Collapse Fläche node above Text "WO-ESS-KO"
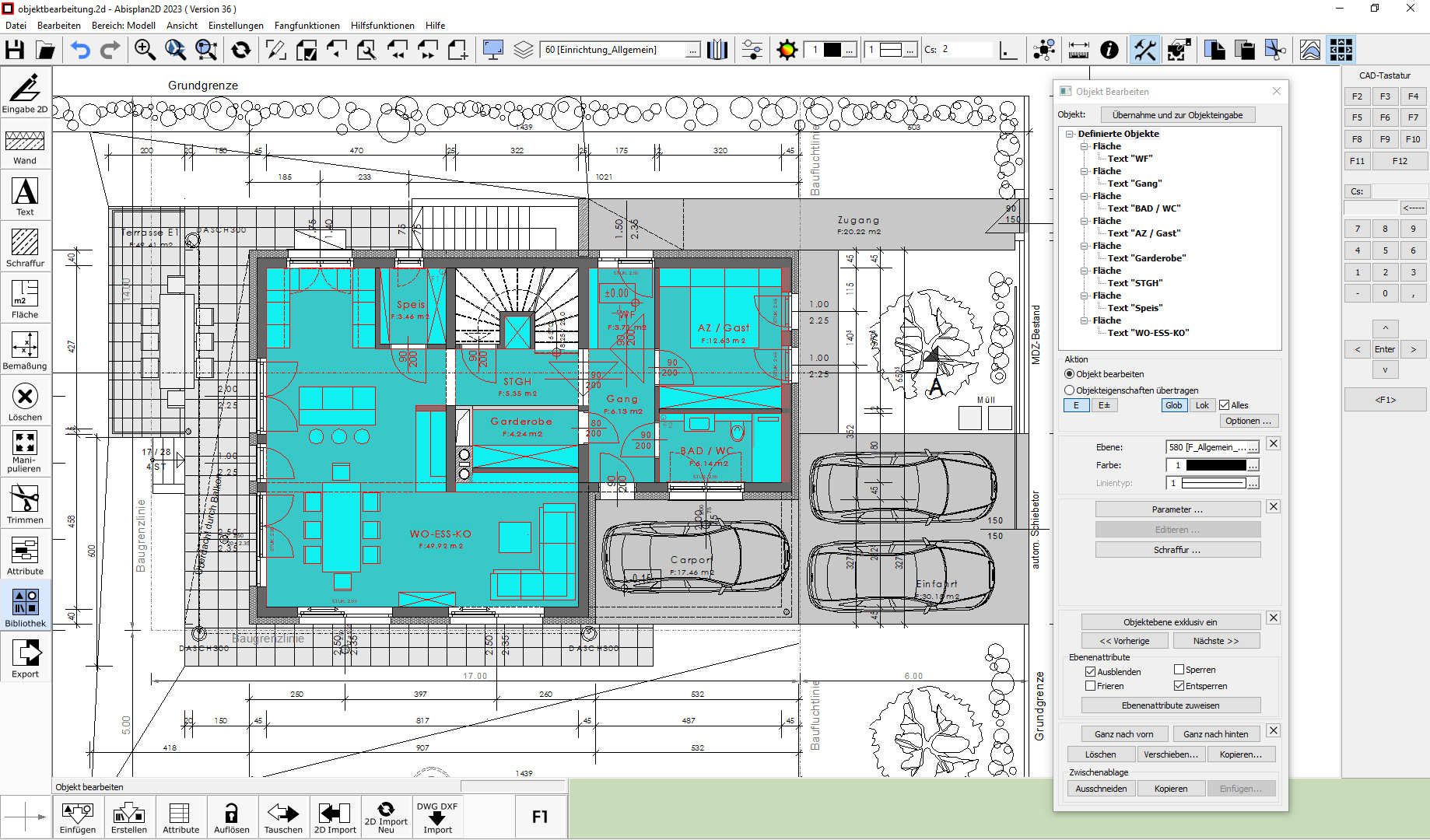The image size is (1430, 840). (1085, 320)
